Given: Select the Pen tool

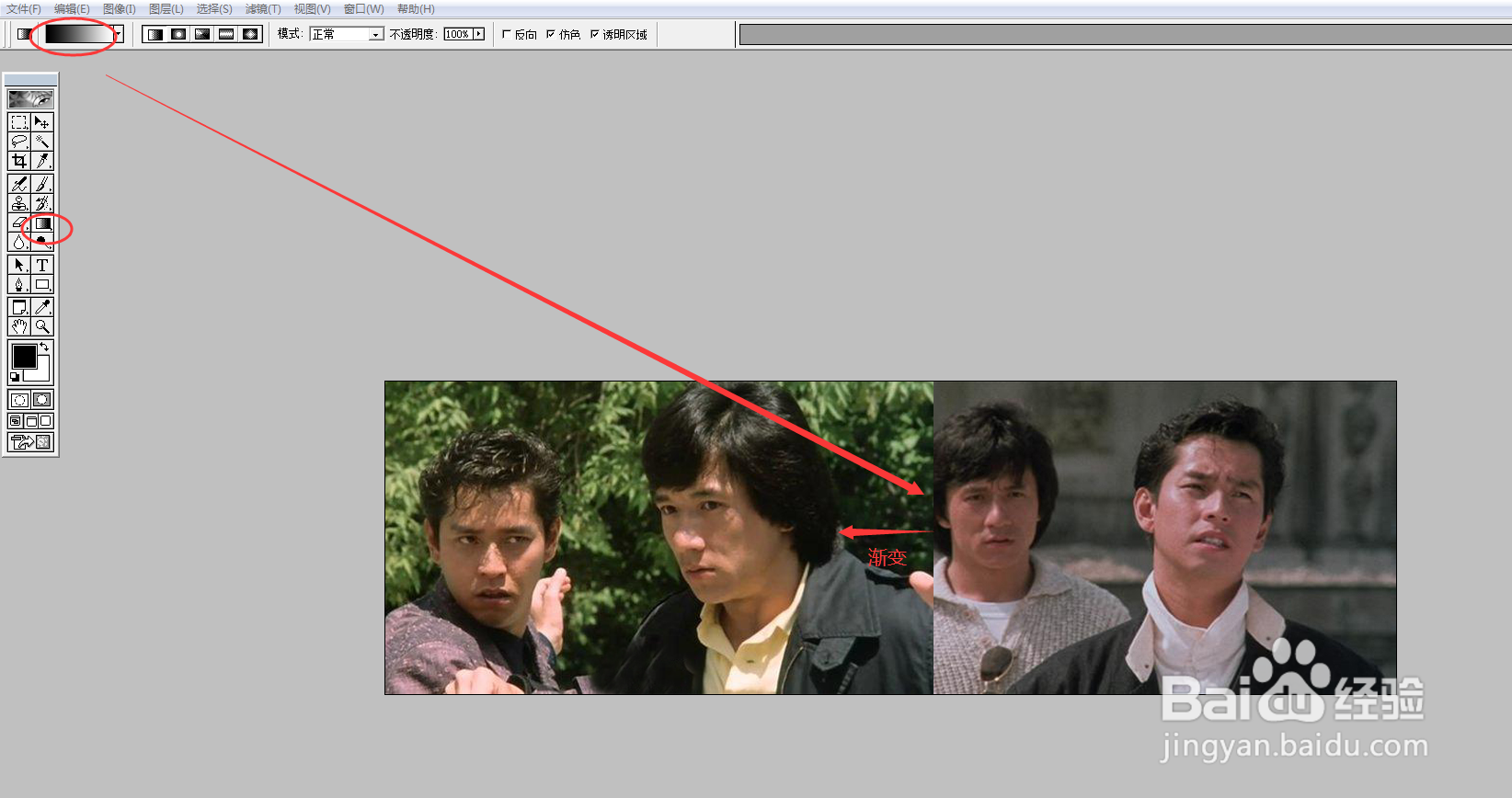Looking at the screenshot, I should [19, 284].
